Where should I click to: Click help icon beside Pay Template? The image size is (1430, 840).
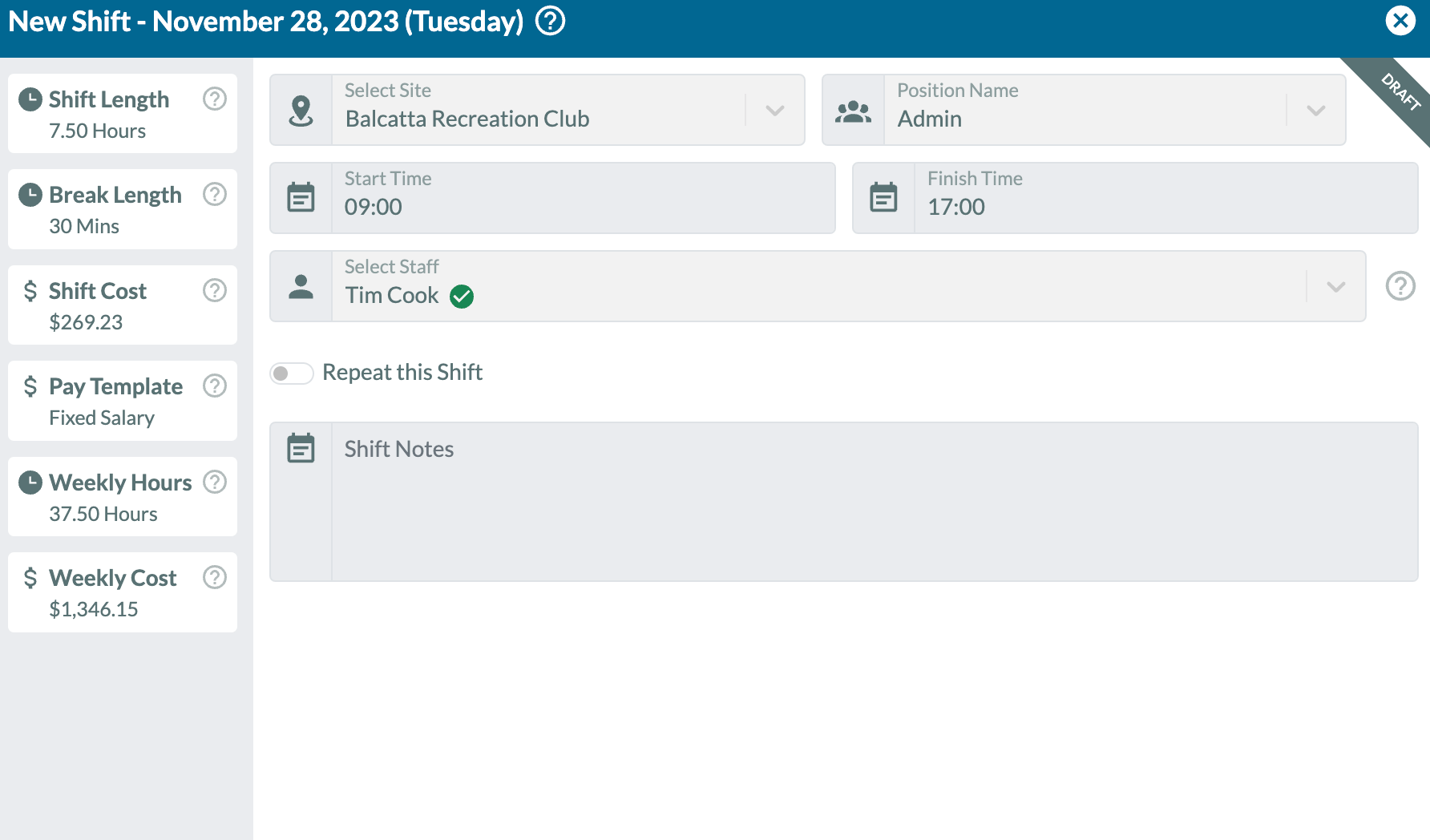pyautogui.click(x=215, y=386)
